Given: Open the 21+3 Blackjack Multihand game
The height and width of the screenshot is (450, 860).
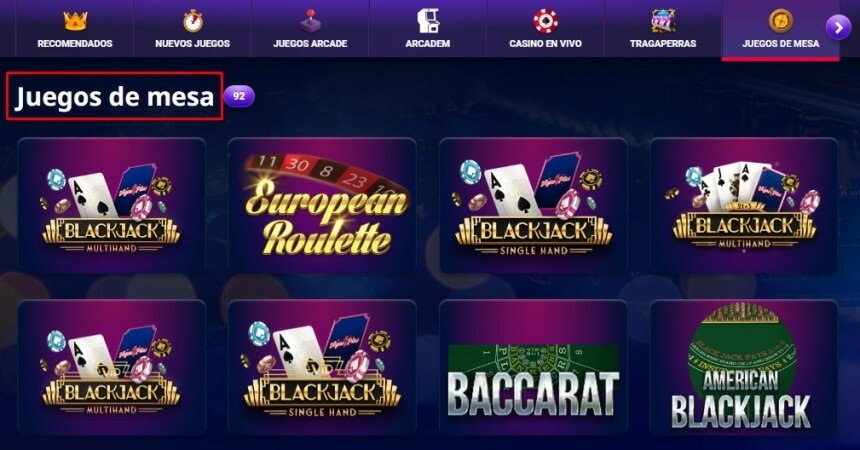Looking at the screenshot, I should point(744,205).
